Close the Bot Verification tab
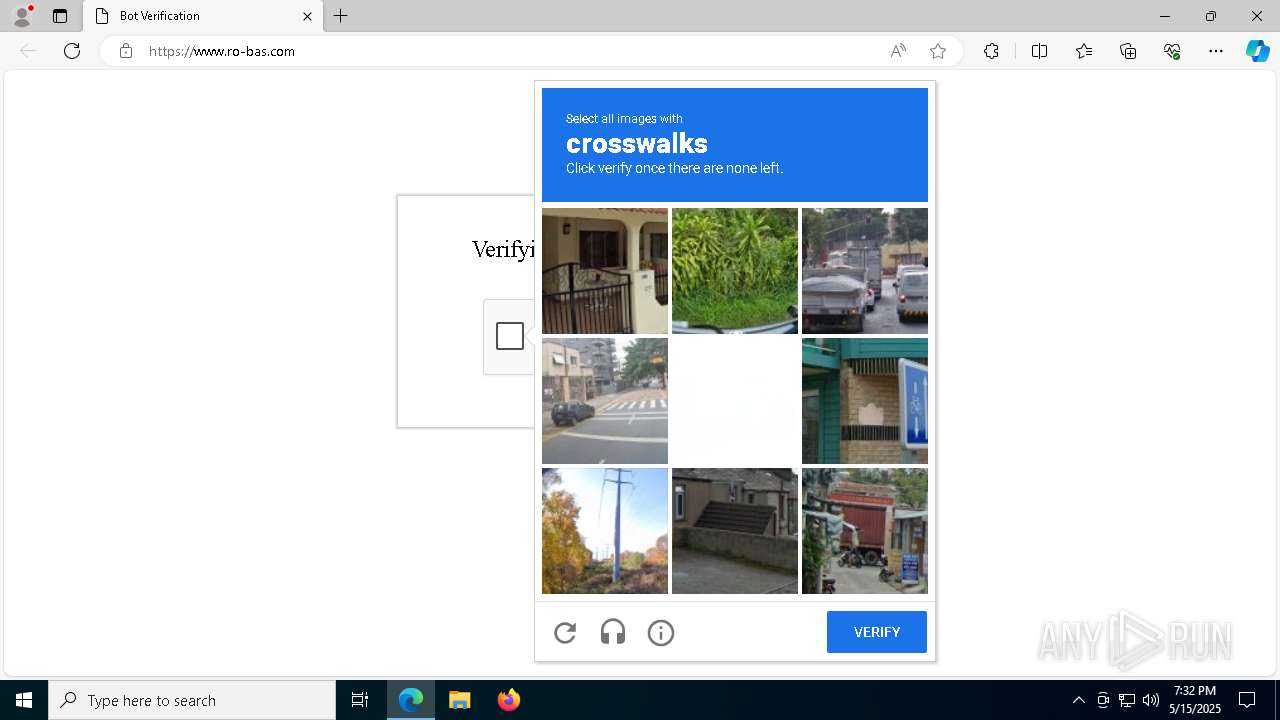The width and height of the screenshot is (1280, 720). tap(307, 16)
